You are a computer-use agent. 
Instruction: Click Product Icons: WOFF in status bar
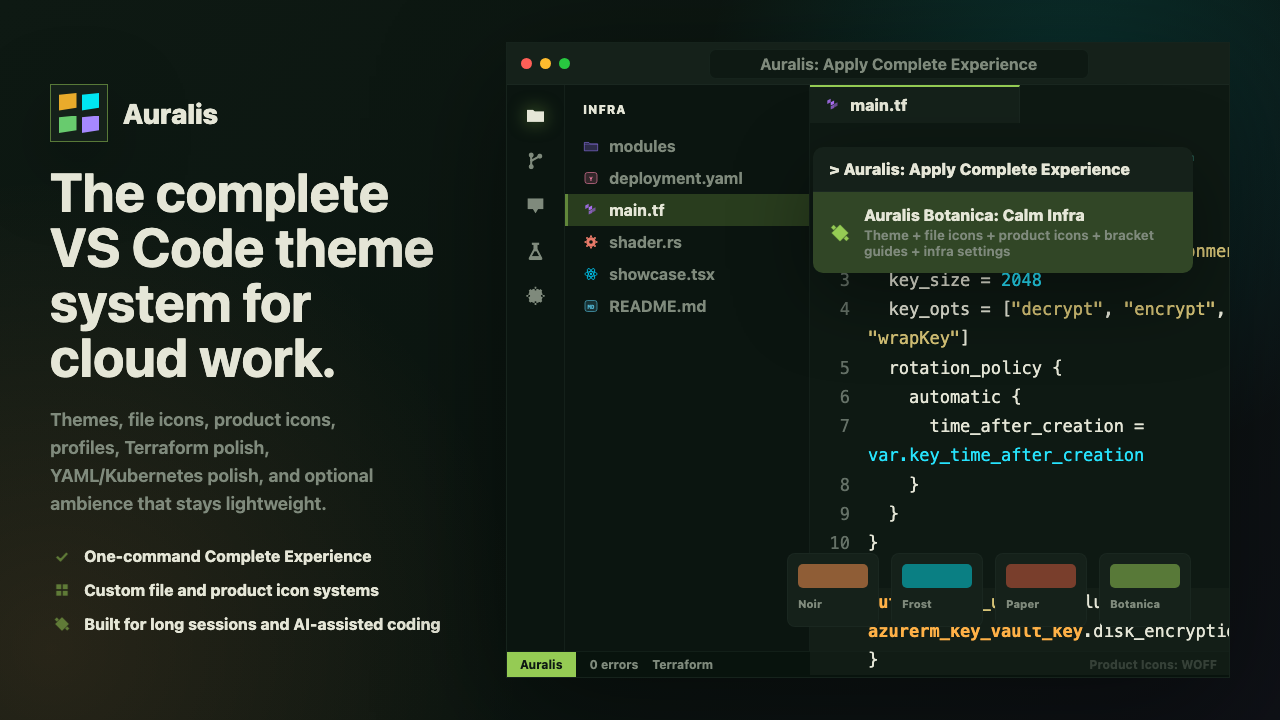click(1153, 664)
